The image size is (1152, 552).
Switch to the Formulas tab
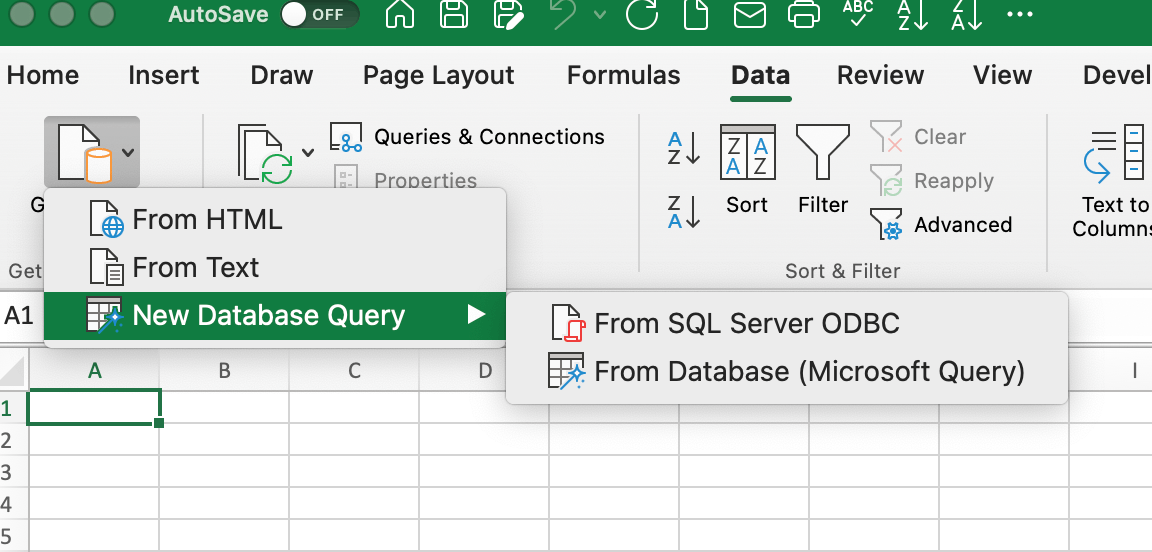623,75
